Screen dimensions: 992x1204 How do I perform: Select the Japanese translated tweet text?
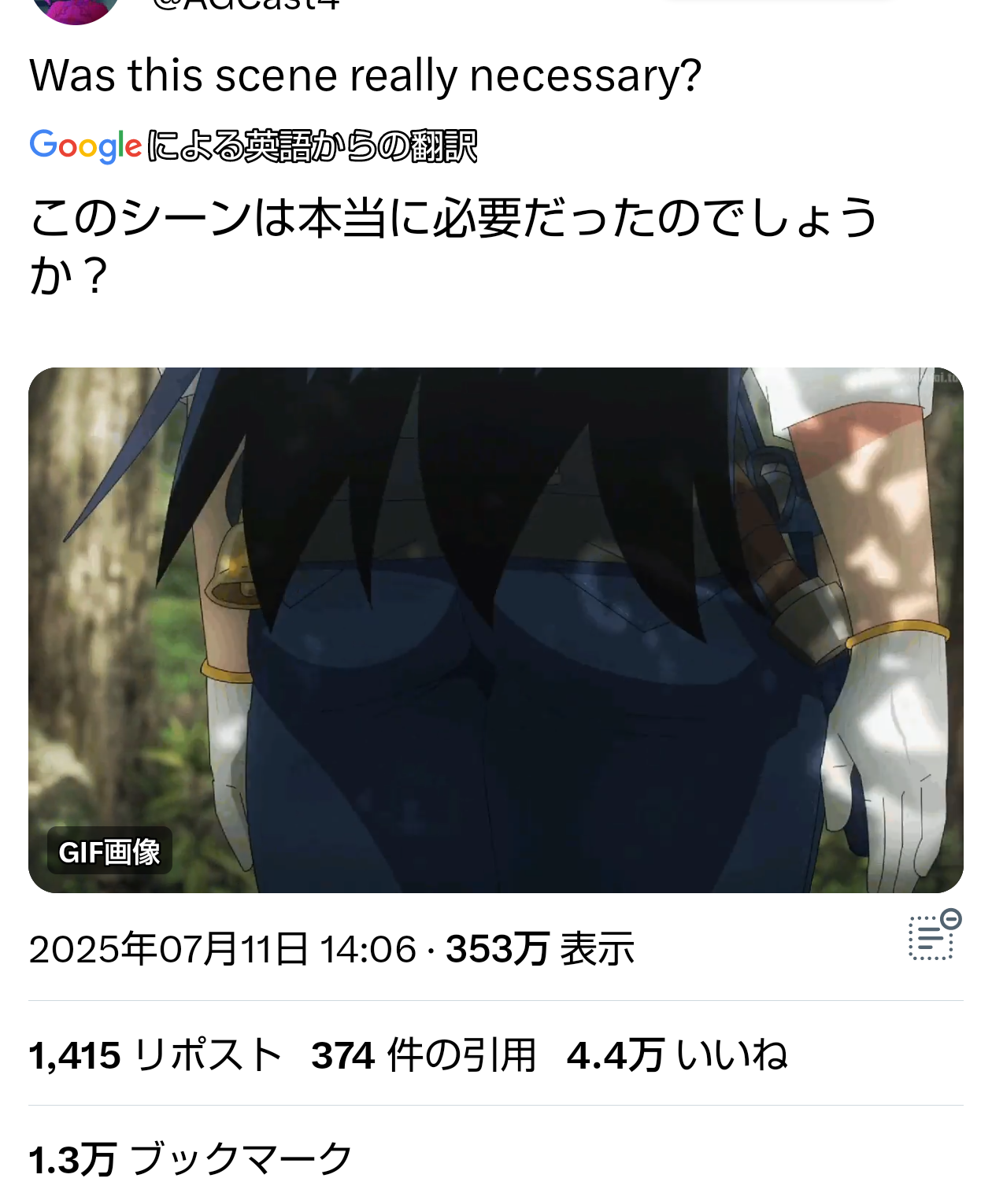point(453,246)
